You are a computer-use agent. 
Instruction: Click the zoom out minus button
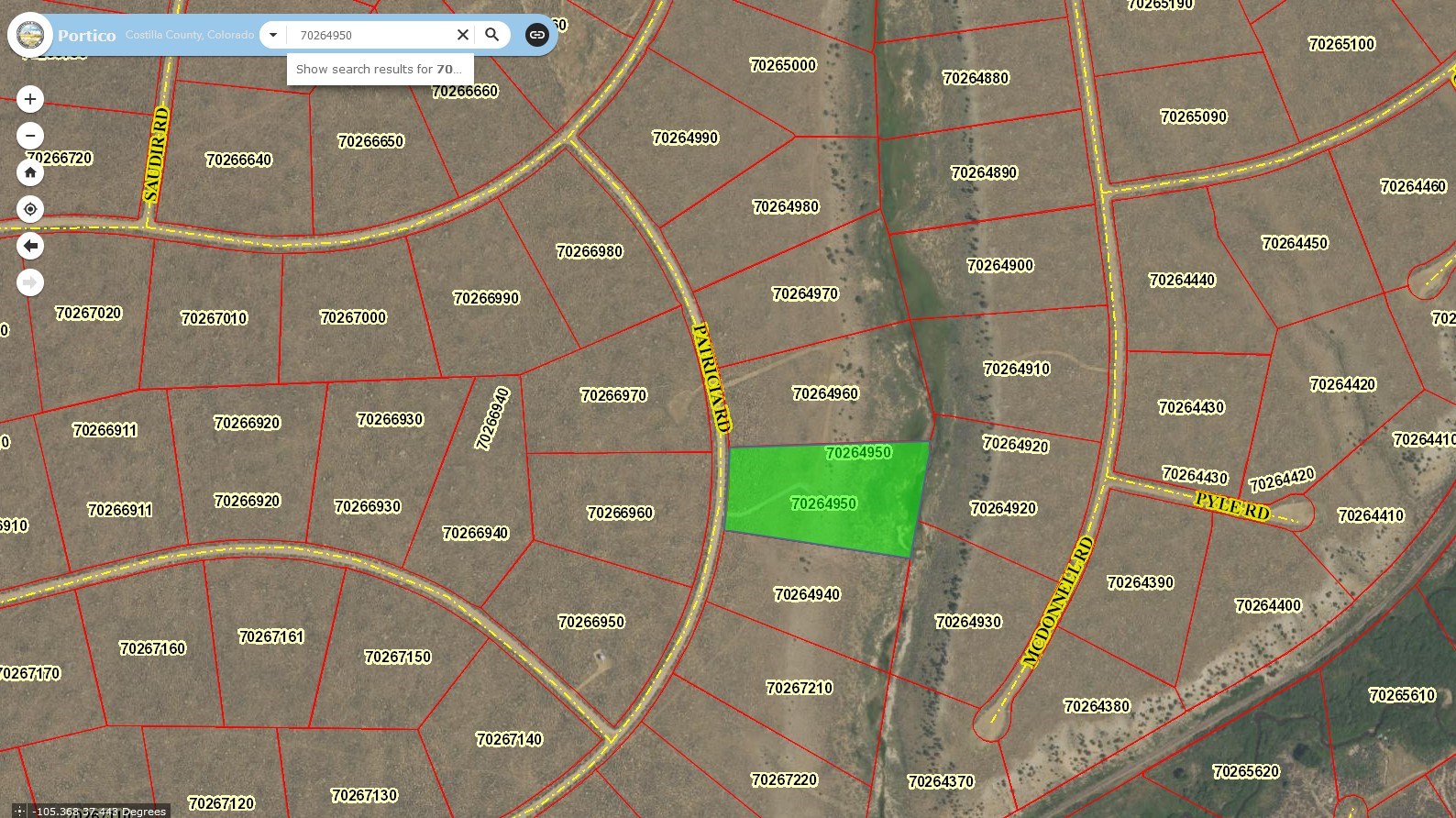[x=30, y=136]
